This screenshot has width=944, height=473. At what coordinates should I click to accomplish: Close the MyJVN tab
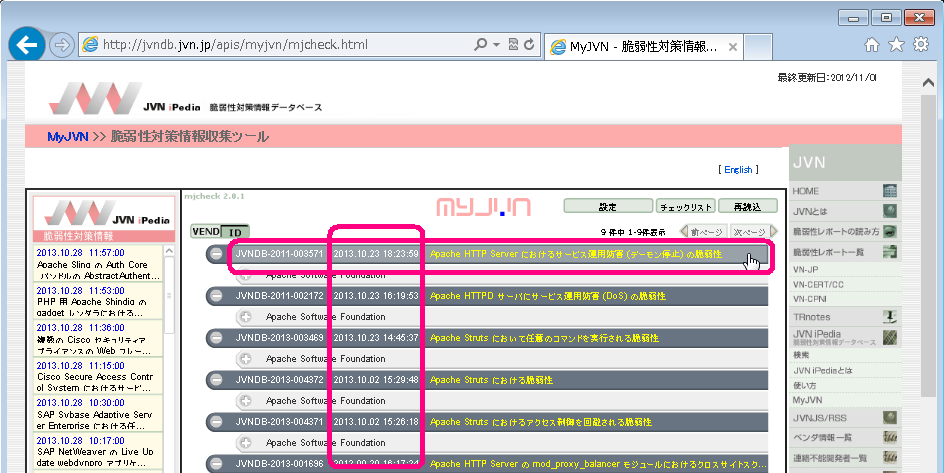[733, 47]
